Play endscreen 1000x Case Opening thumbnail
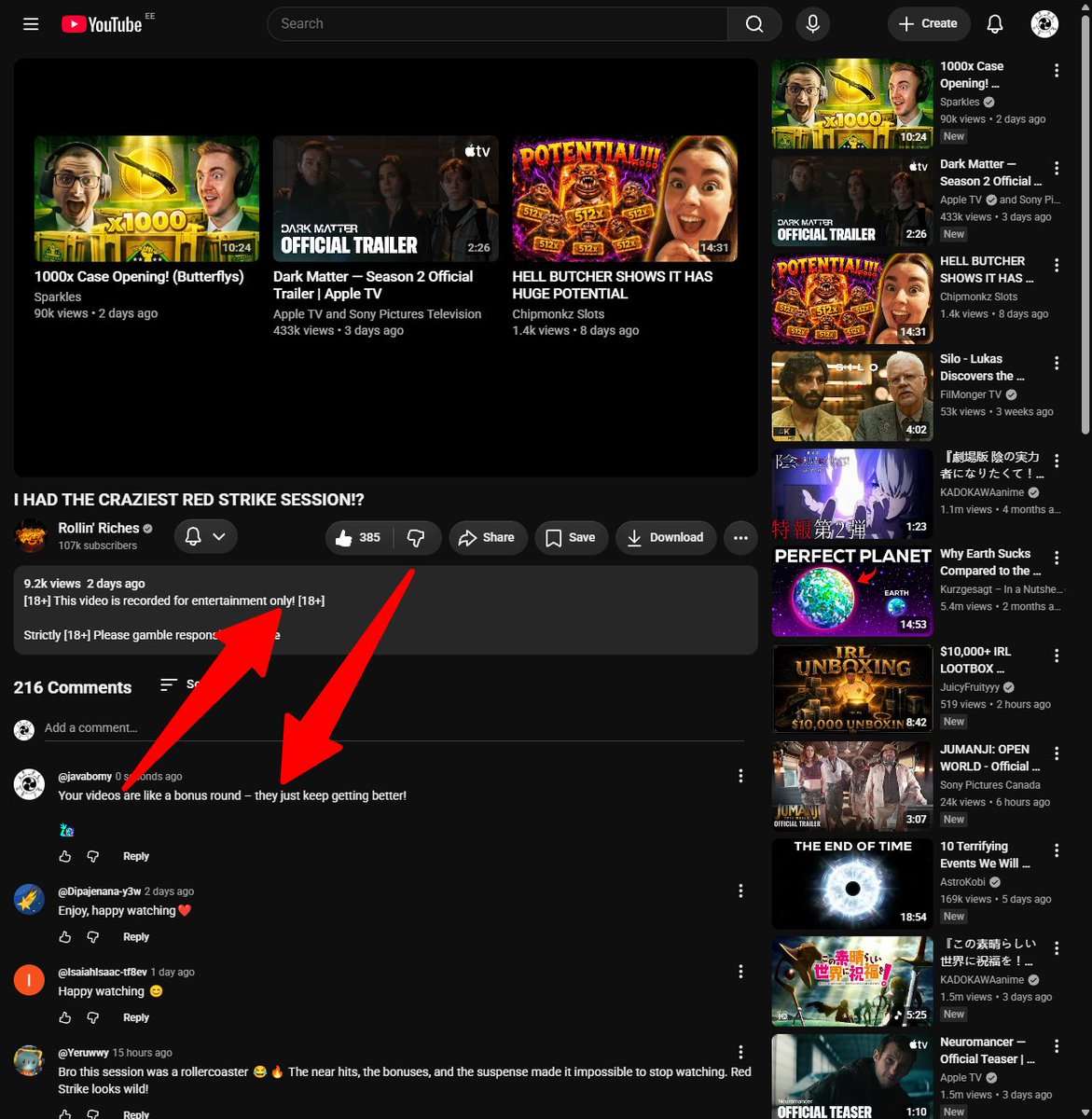 (x=147, y=199)
